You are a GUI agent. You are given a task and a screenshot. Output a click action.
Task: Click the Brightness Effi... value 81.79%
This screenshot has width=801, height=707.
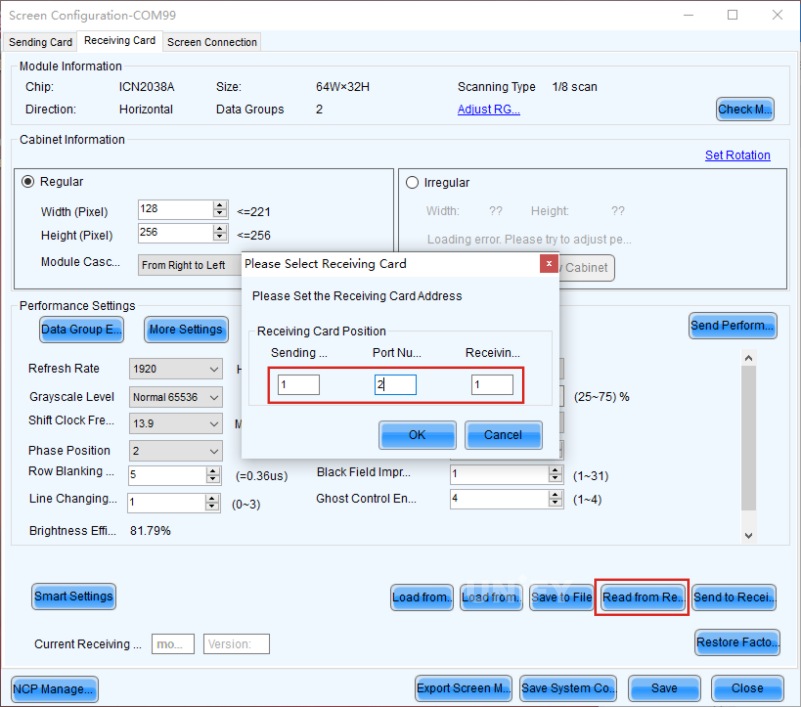point(150,531)
